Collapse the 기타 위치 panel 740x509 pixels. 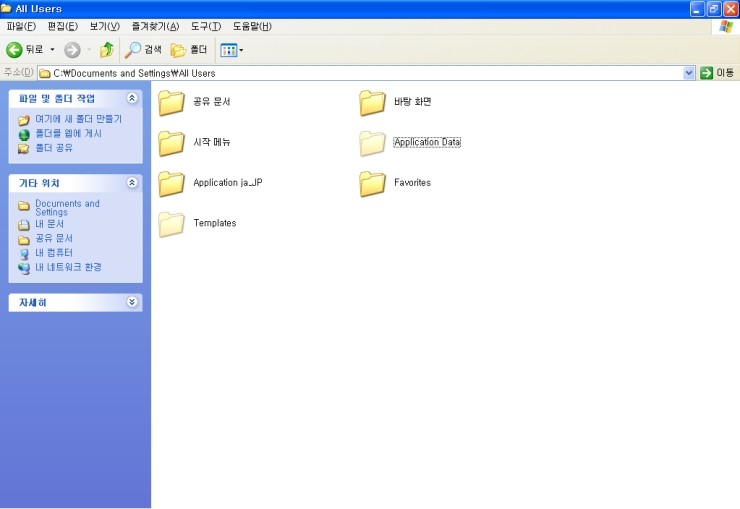132,183
